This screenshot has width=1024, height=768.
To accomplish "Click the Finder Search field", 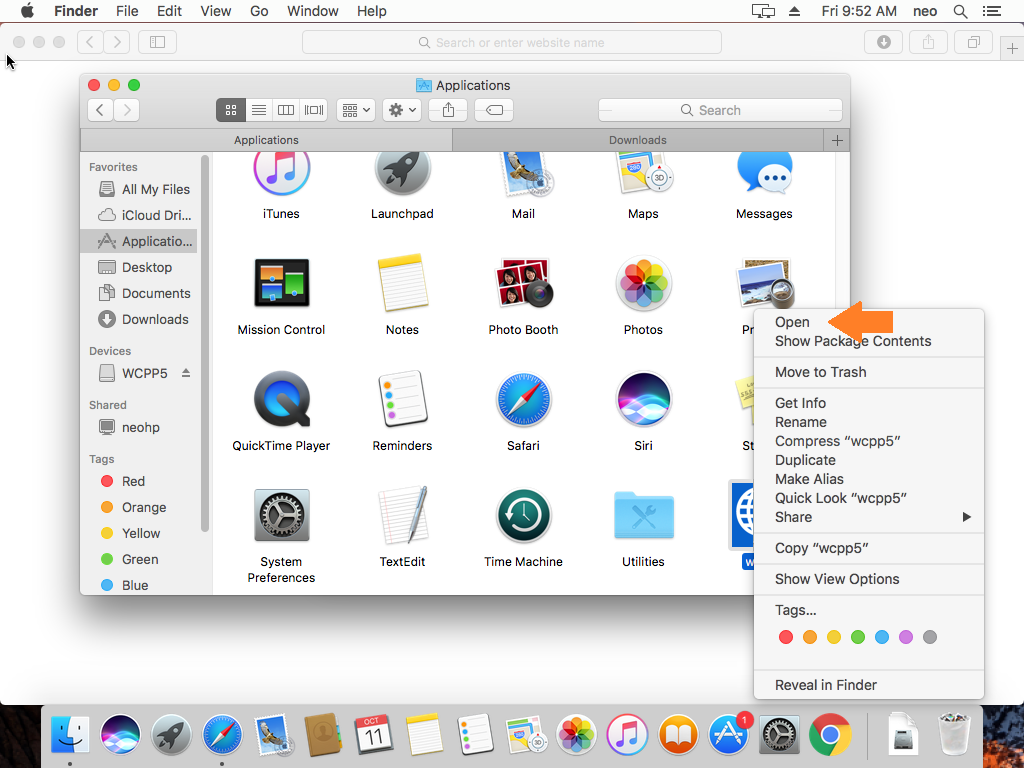I will [720, 110].
